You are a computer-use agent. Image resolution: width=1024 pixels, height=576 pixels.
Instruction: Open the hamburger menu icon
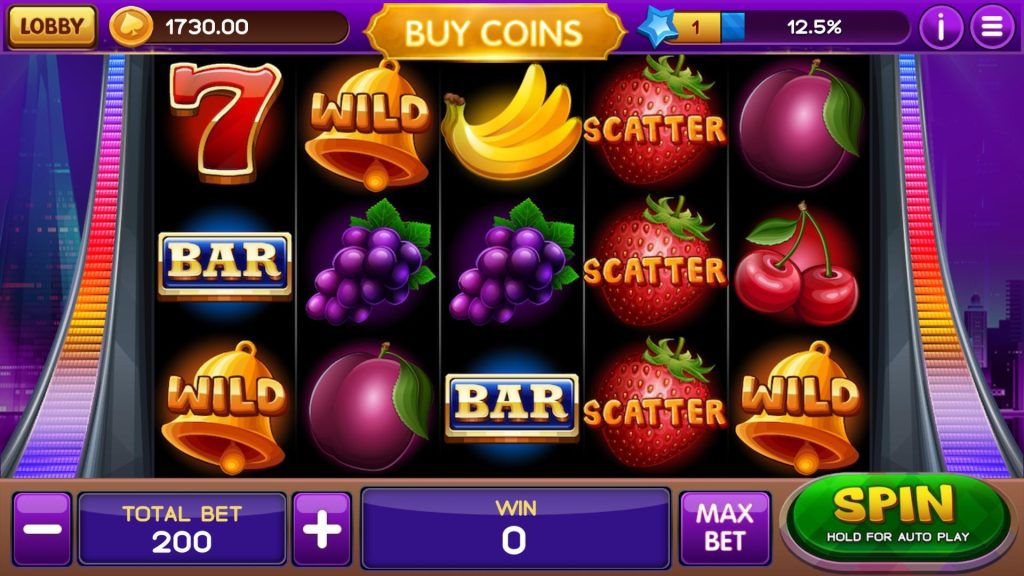pyautogui.click(x=991, y=27)
